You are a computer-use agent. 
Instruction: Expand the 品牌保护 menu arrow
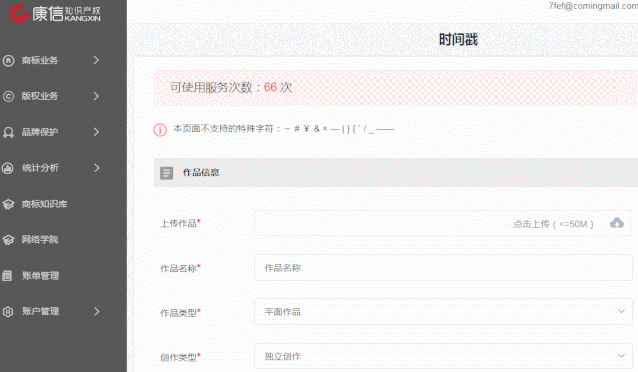click(x=96, y=132)
